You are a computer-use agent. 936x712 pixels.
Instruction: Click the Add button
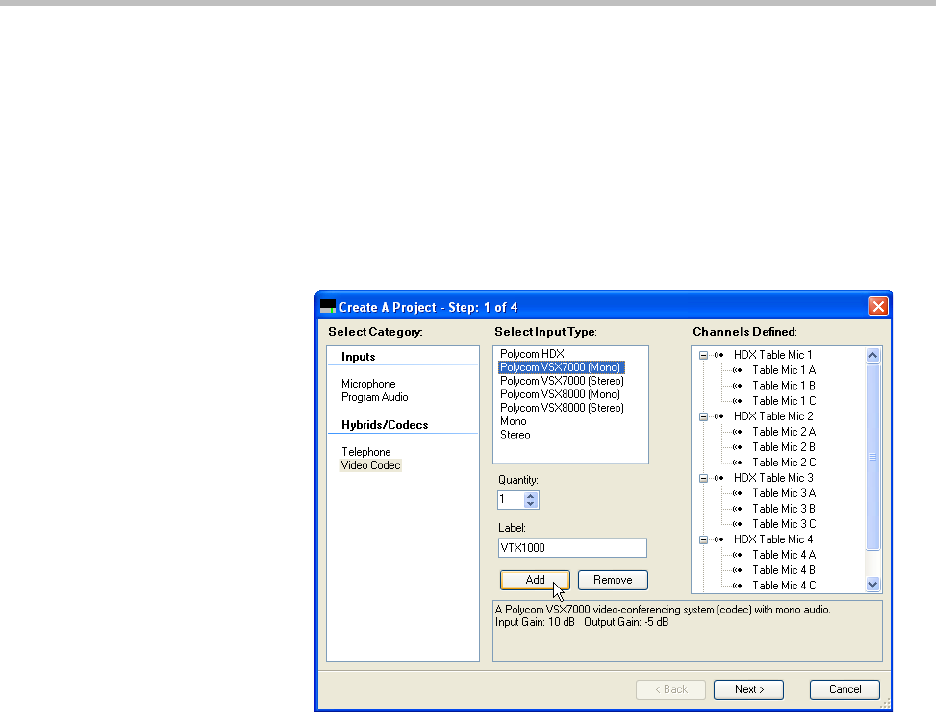tap(534, 580)
